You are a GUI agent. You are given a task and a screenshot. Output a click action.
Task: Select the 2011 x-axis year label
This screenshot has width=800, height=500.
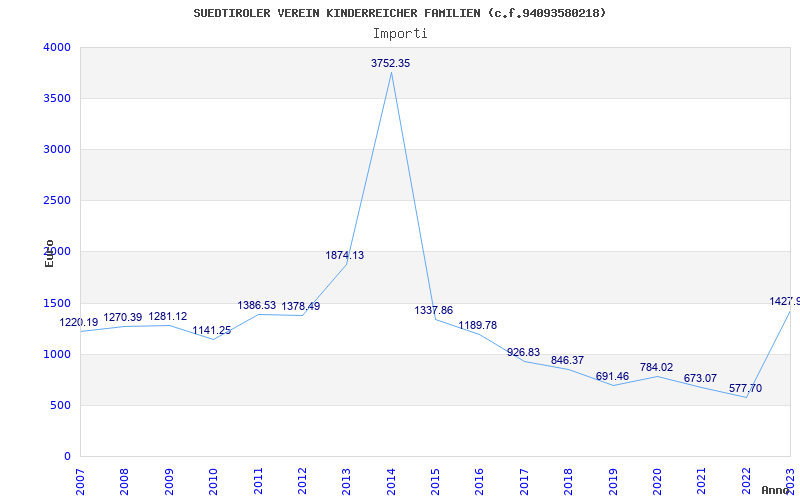[258, 481]
